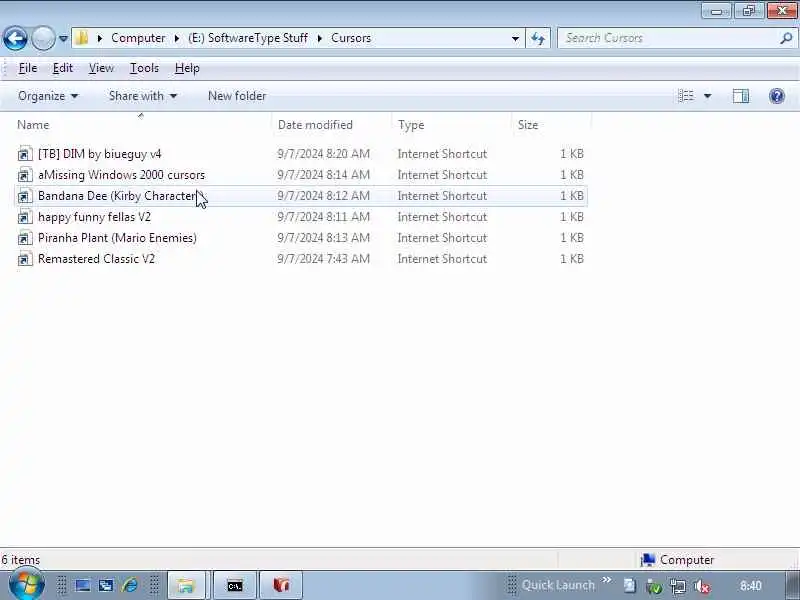Click shortcut icon of [TB] DIM item

[25, 154]
